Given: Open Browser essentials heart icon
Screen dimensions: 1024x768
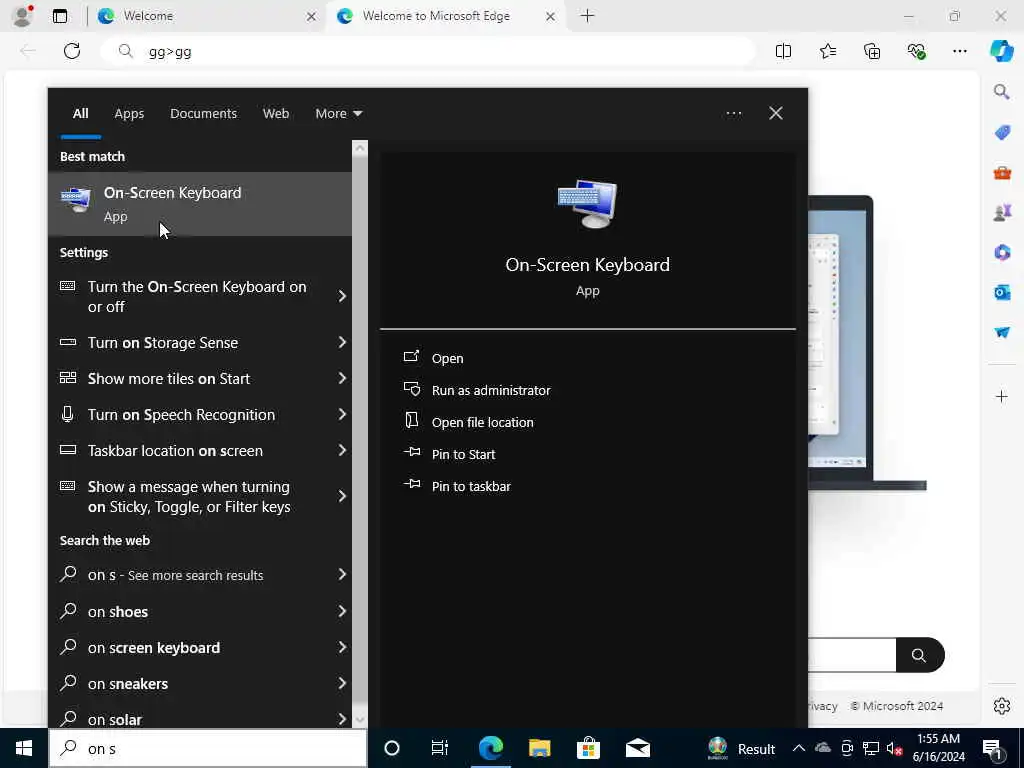Looking at the screenshot, I should pos(916,51).
